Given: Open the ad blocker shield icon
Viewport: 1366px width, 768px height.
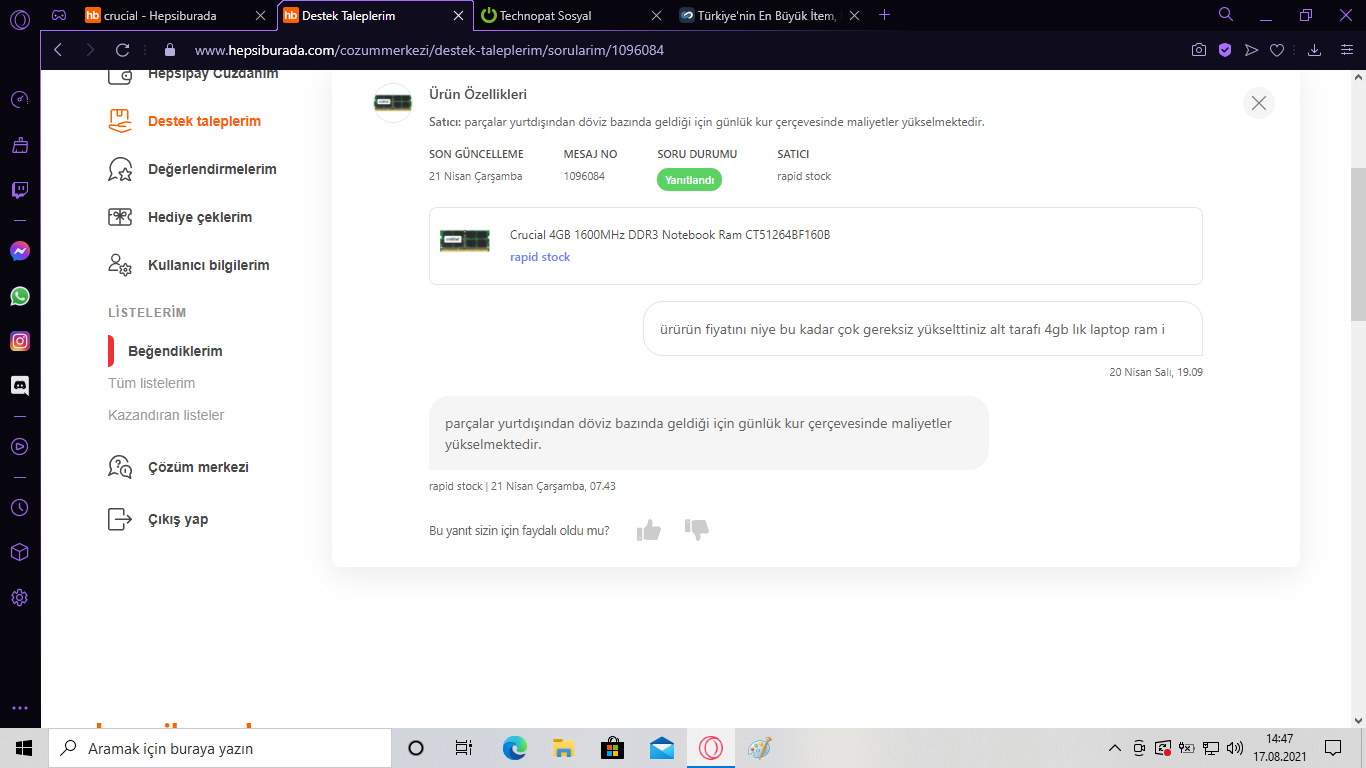Looking at the screenshot, I should pyautogui.click(x=1225, y=50).
